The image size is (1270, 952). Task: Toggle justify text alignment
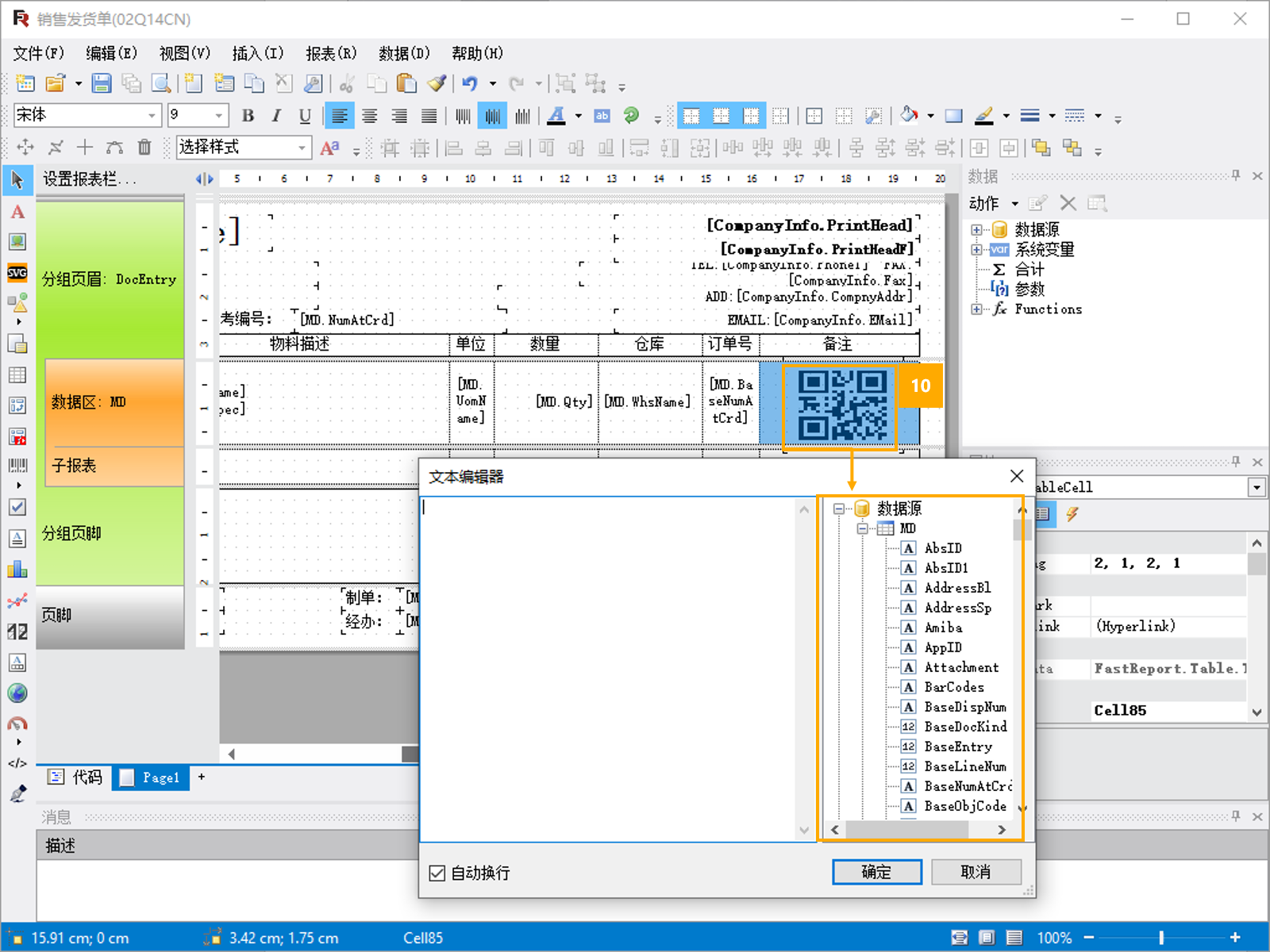tap(429, 116)
